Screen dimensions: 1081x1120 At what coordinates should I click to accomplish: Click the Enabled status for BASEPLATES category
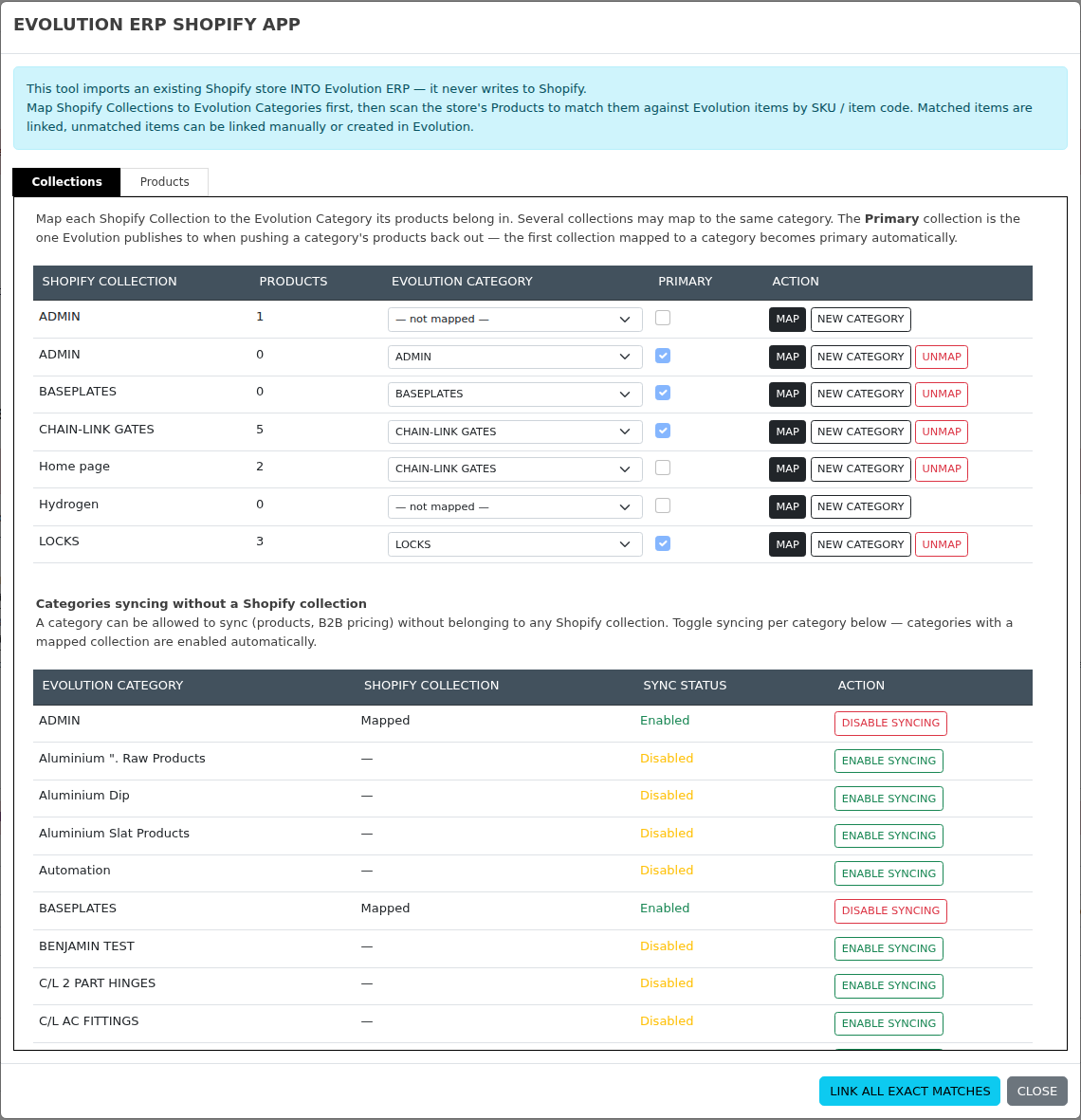tap(665, 908)
